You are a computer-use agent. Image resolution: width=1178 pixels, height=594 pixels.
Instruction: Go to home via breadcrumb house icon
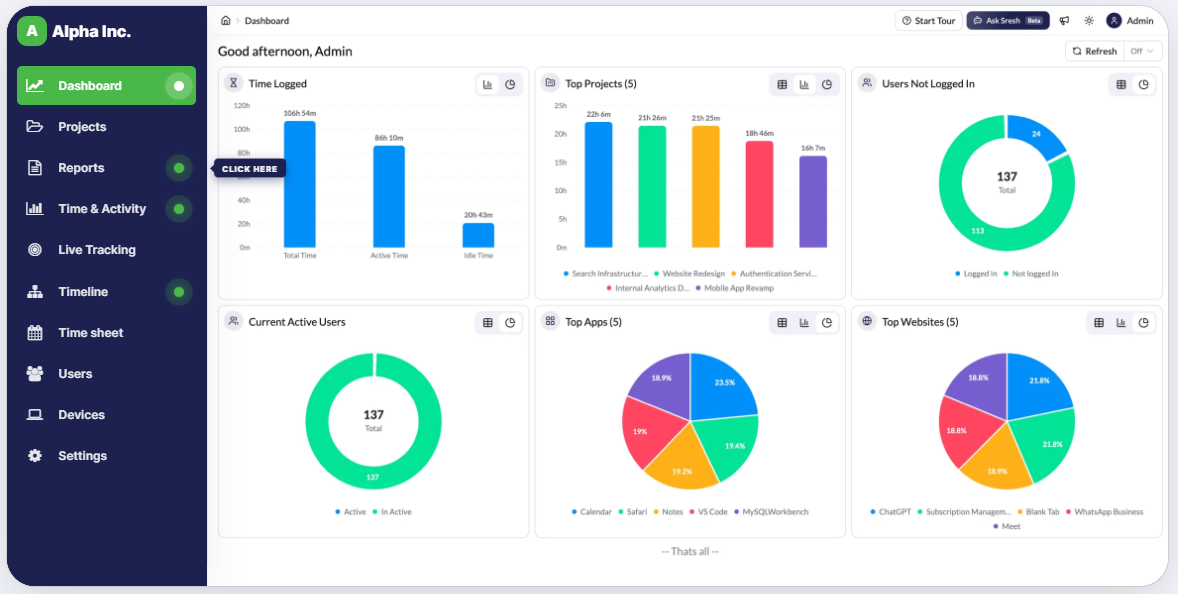225,21
